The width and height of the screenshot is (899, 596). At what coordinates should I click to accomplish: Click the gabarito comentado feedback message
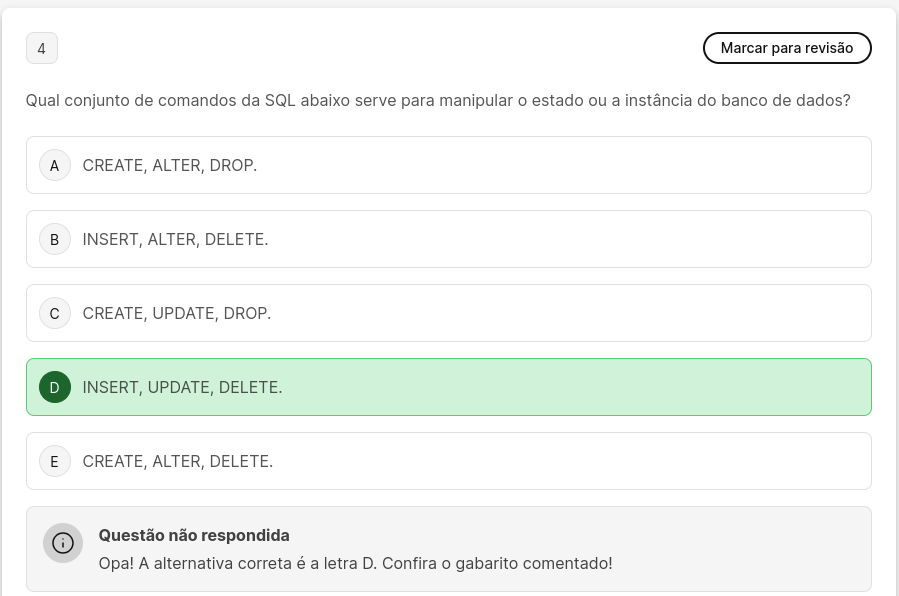point(355,563)
